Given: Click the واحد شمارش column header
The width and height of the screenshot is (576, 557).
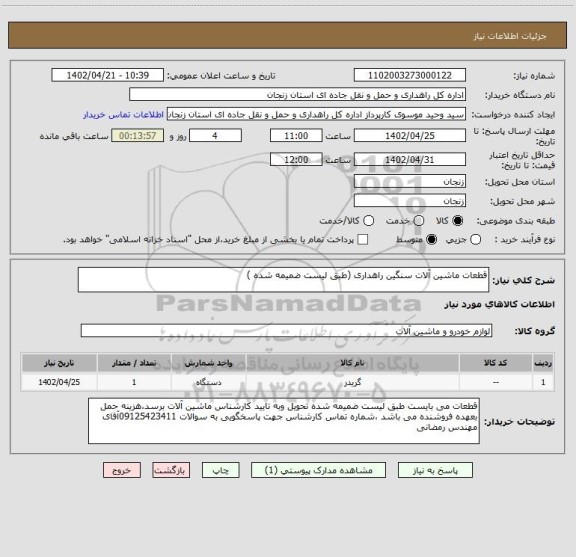Looking at the screenshot, I should pos(209,363).
